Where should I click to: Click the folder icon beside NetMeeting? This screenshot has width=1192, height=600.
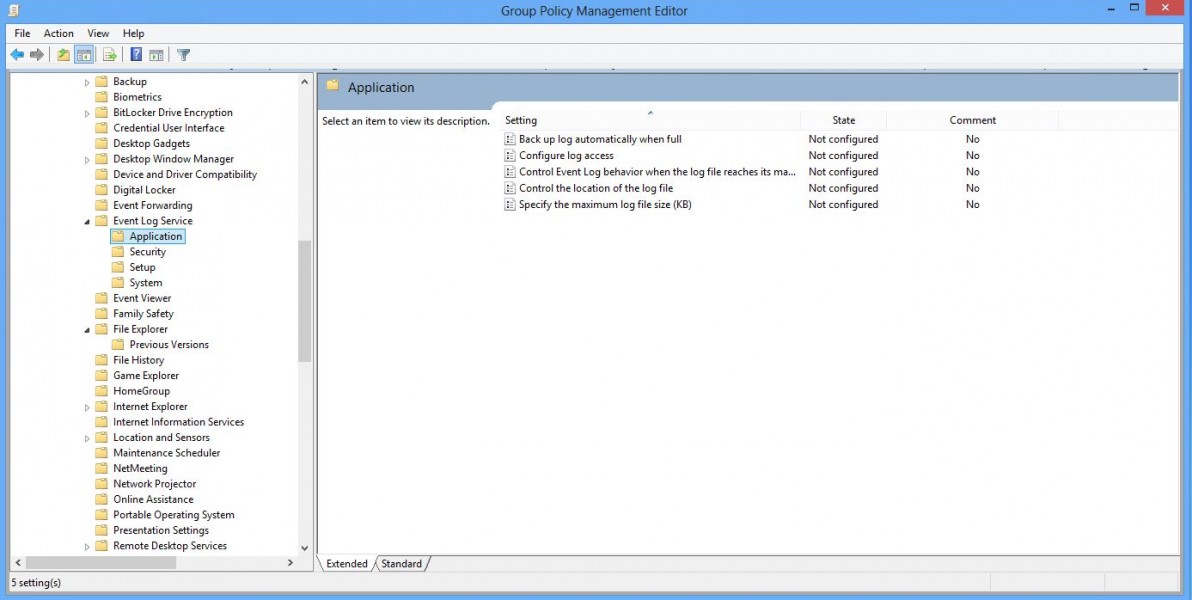click(x=101, y=468)
